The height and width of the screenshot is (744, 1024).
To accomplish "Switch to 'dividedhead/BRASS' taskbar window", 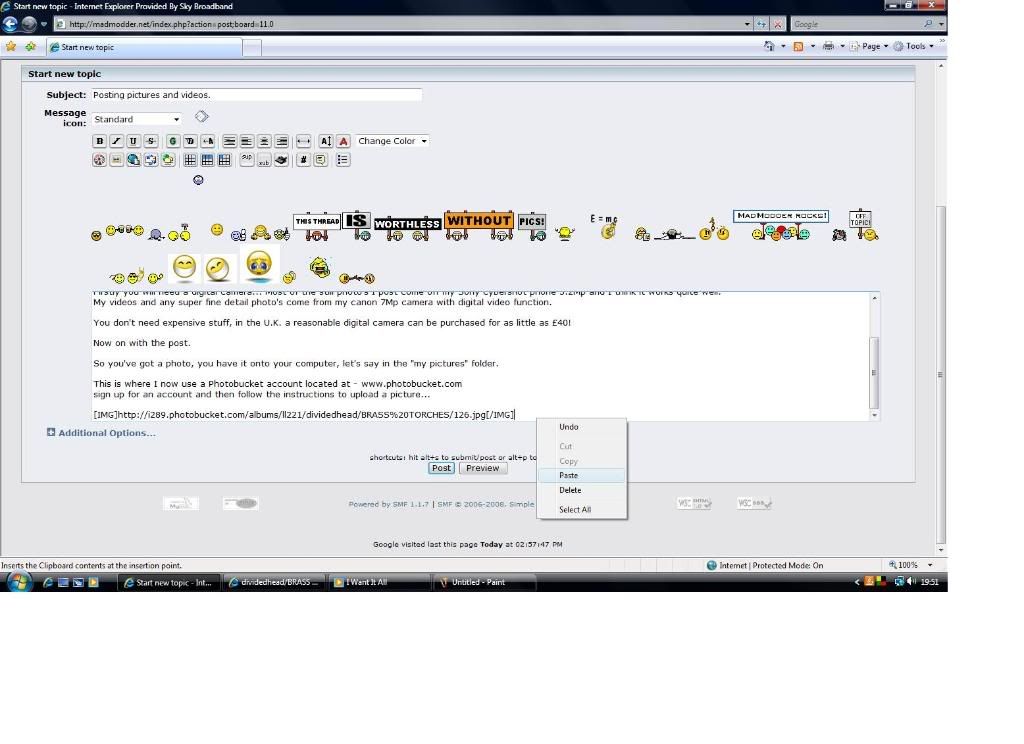I will 274,582.
